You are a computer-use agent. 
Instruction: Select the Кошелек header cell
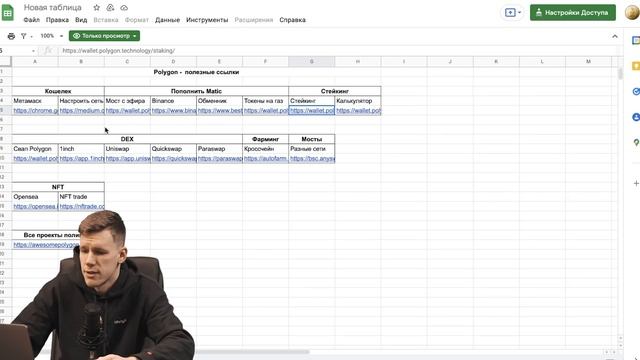coord(58,91)
